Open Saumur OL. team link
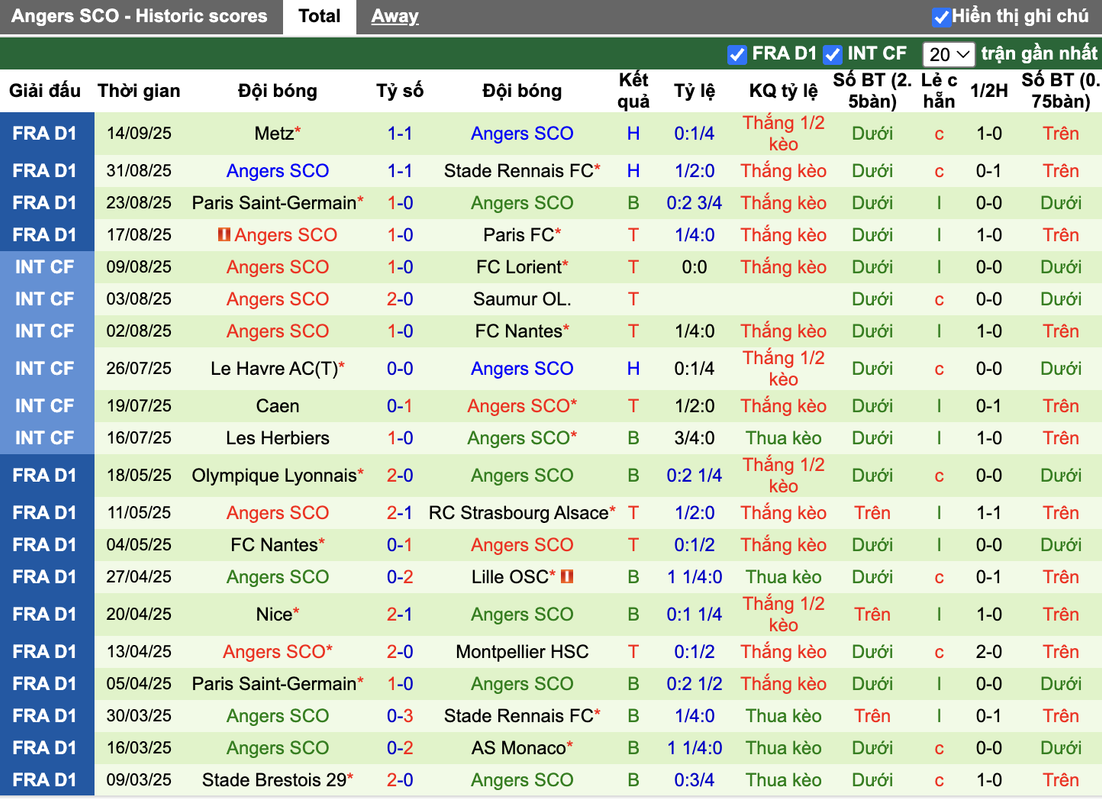Viewport: 1102px width, 800px height. [522, 299]
